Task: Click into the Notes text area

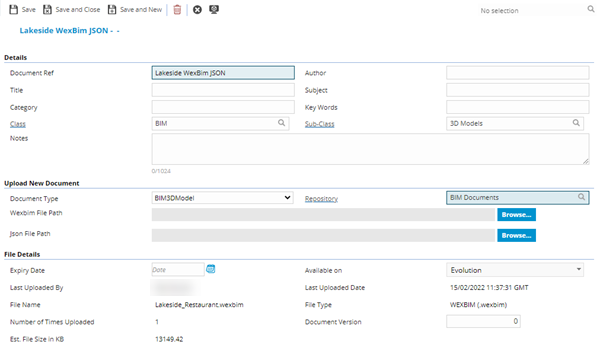Action: [x=370, y=149]
